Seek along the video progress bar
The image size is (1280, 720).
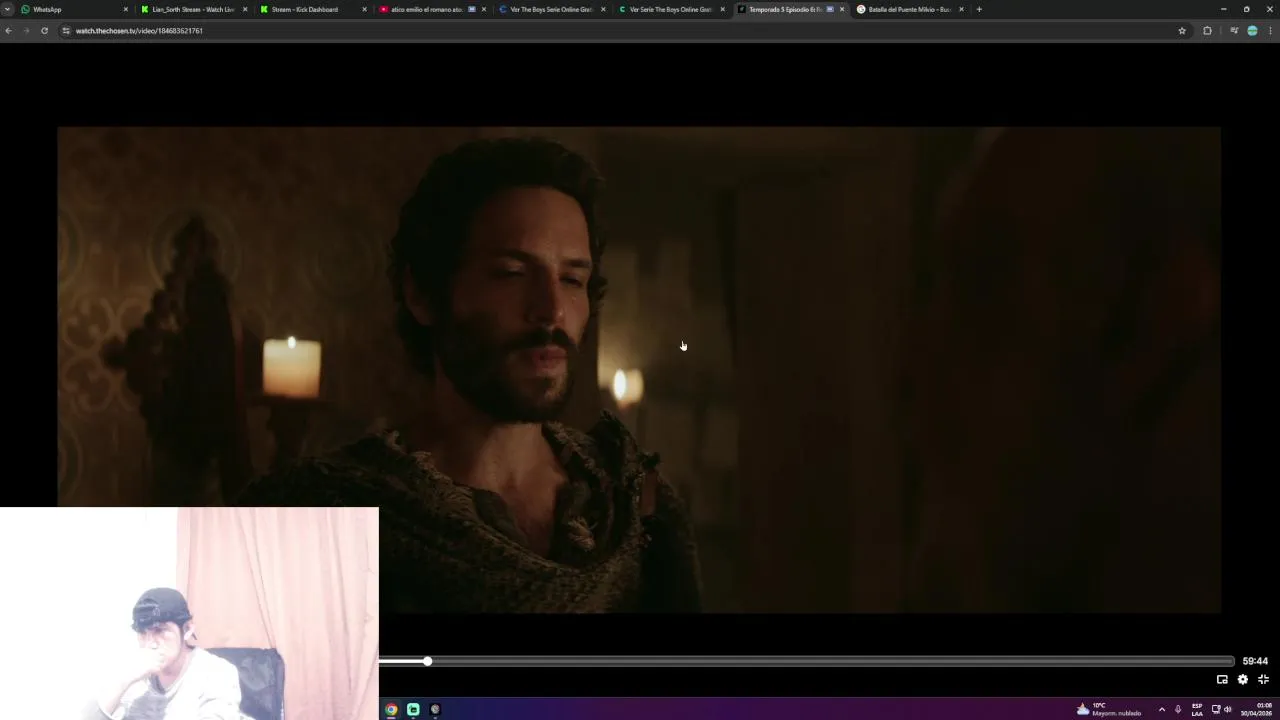(x=806, y=661)
